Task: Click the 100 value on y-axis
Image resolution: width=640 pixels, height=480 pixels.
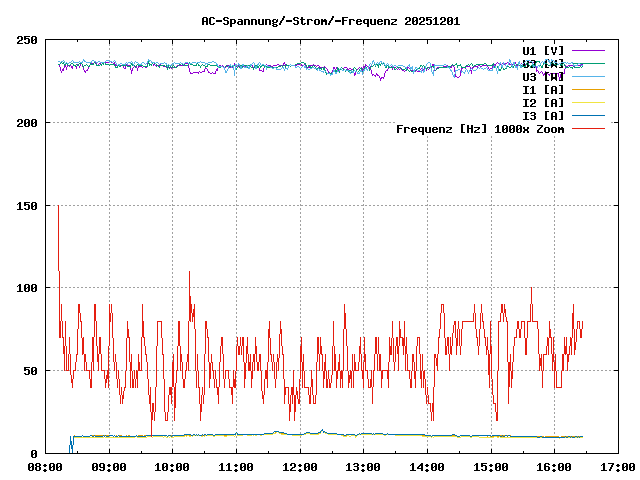Action: (27, 288)
